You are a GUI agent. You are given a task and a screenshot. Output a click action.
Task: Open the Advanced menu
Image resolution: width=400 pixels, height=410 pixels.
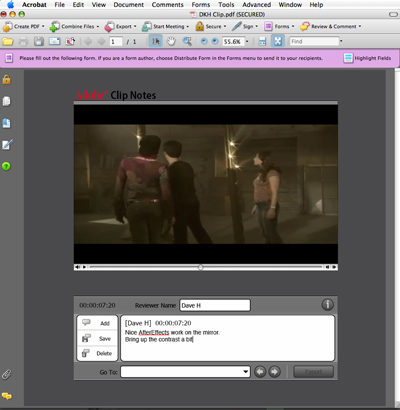coord(256,5)
